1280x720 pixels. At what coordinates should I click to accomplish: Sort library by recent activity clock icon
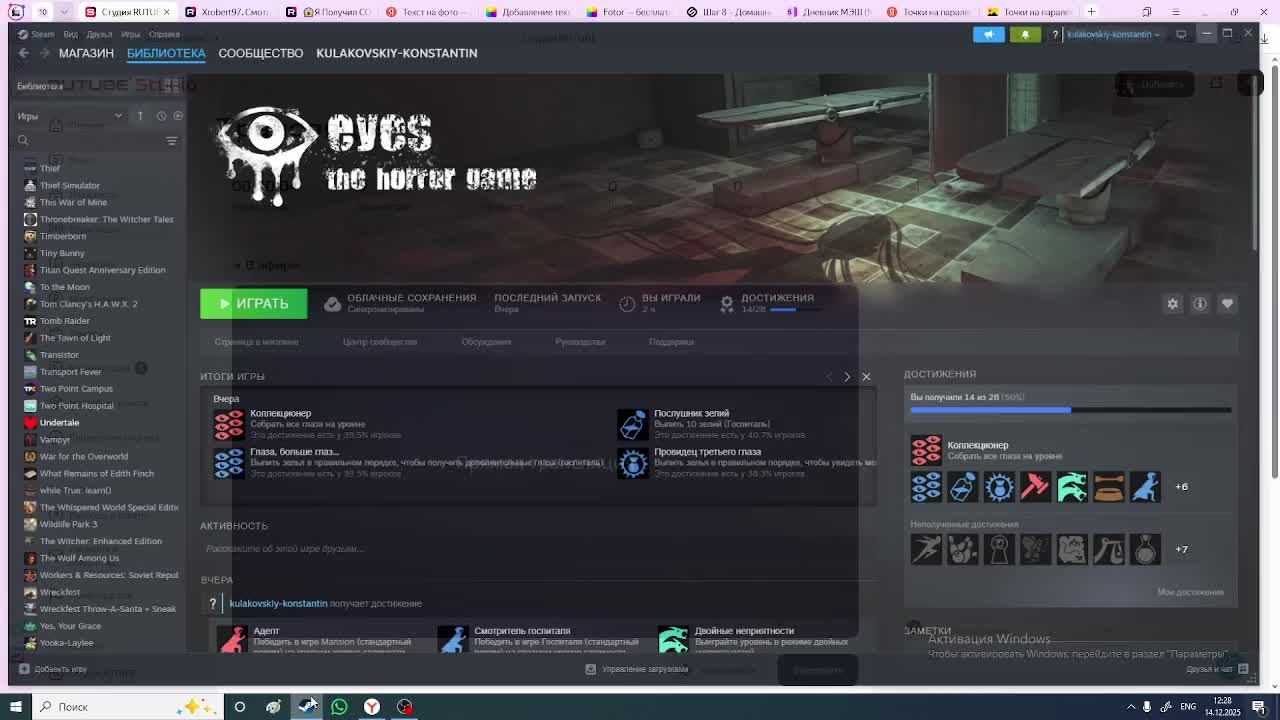point(161,116)
